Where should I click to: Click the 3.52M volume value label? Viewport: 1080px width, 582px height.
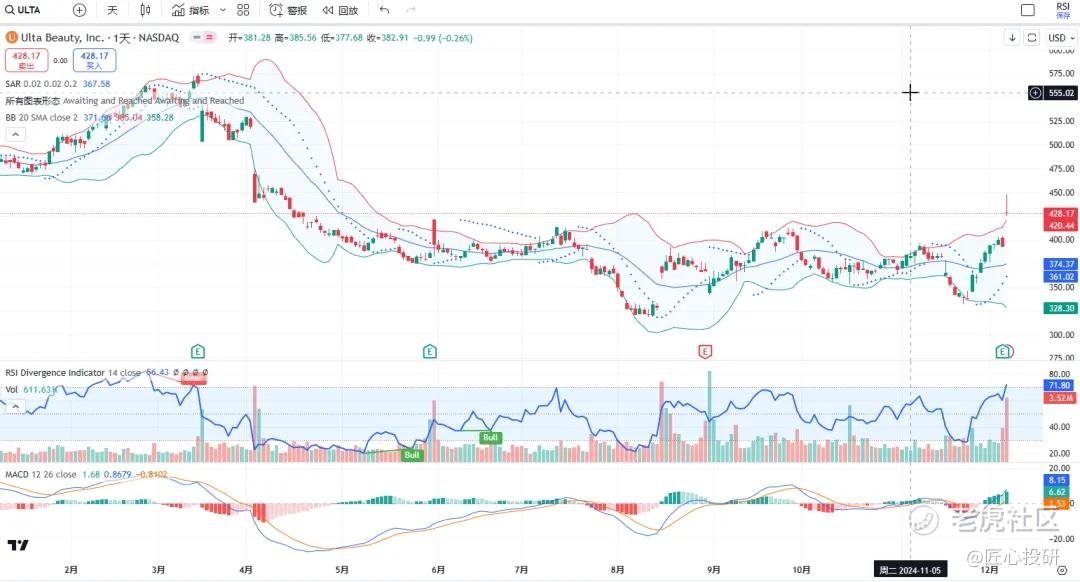(1059, 398)
